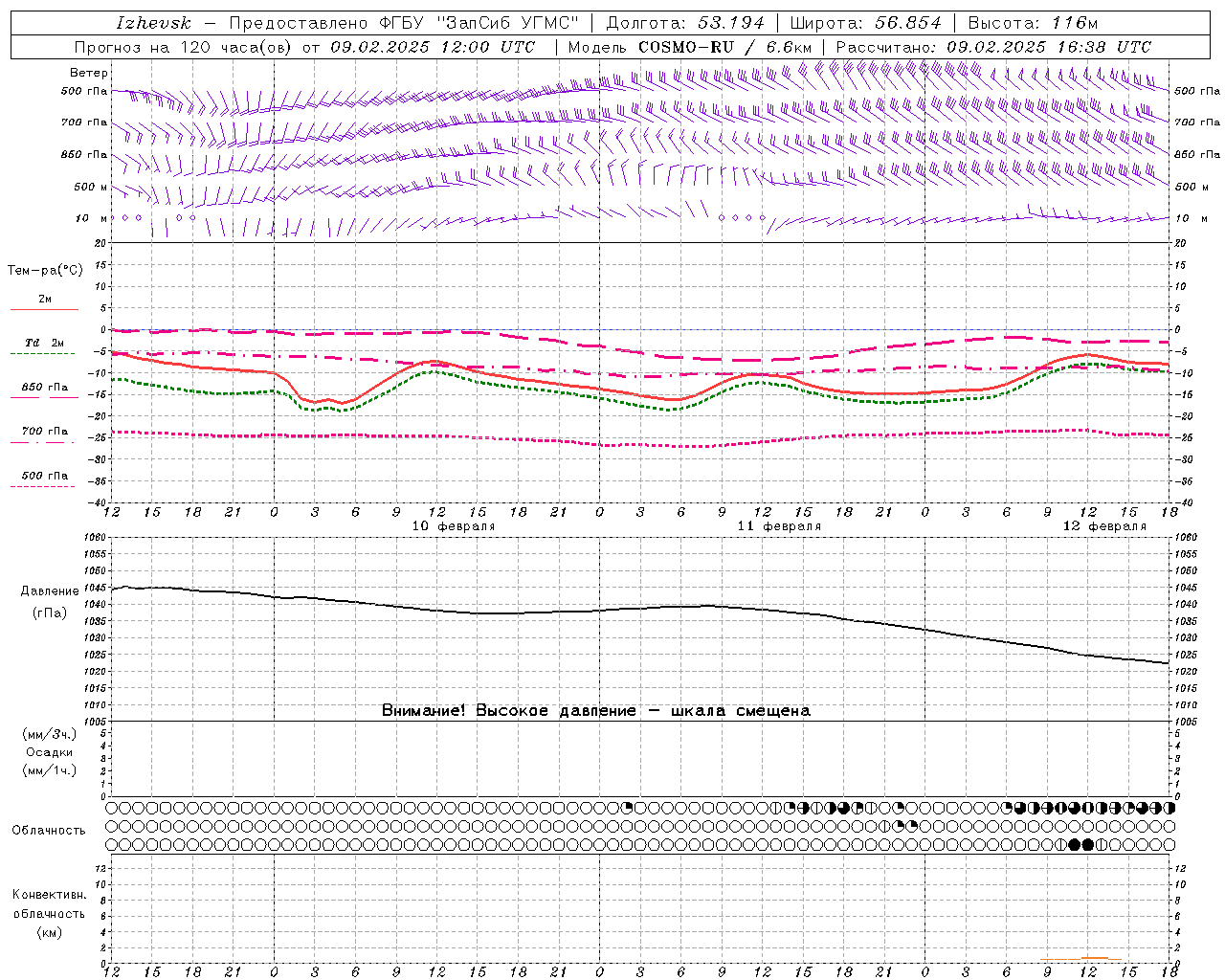This screenshot has width=1225, height=980.
Task: Select the elevation text "Высота: 116м"
Action: (x=1033, y=23)
